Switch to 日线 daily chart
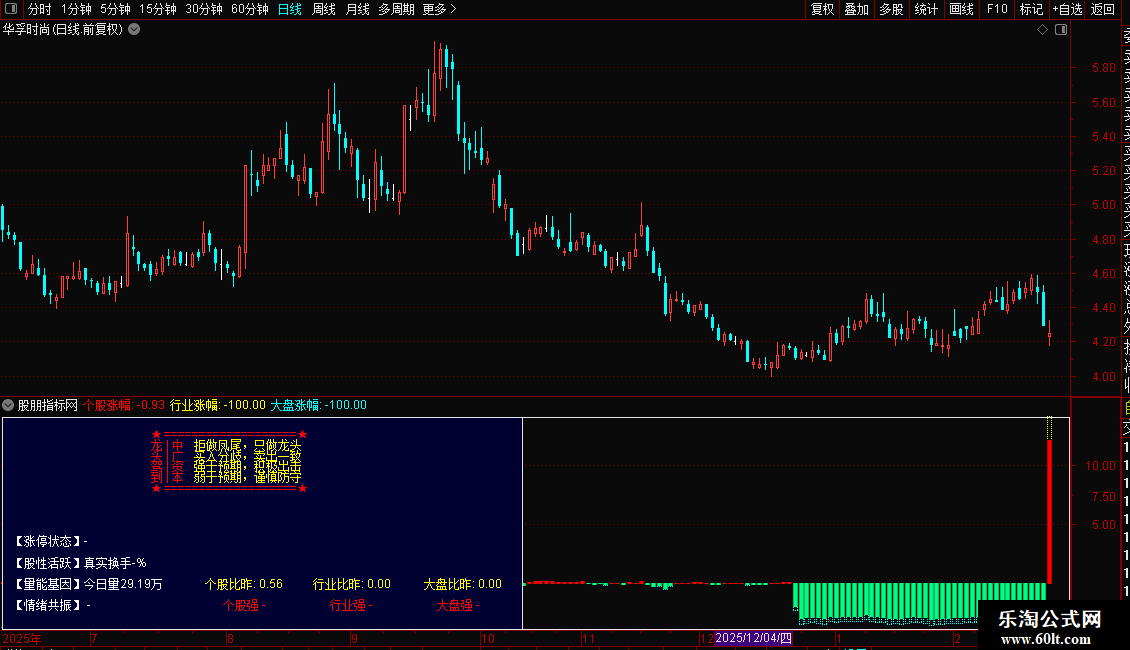 [x=290, y=9]
